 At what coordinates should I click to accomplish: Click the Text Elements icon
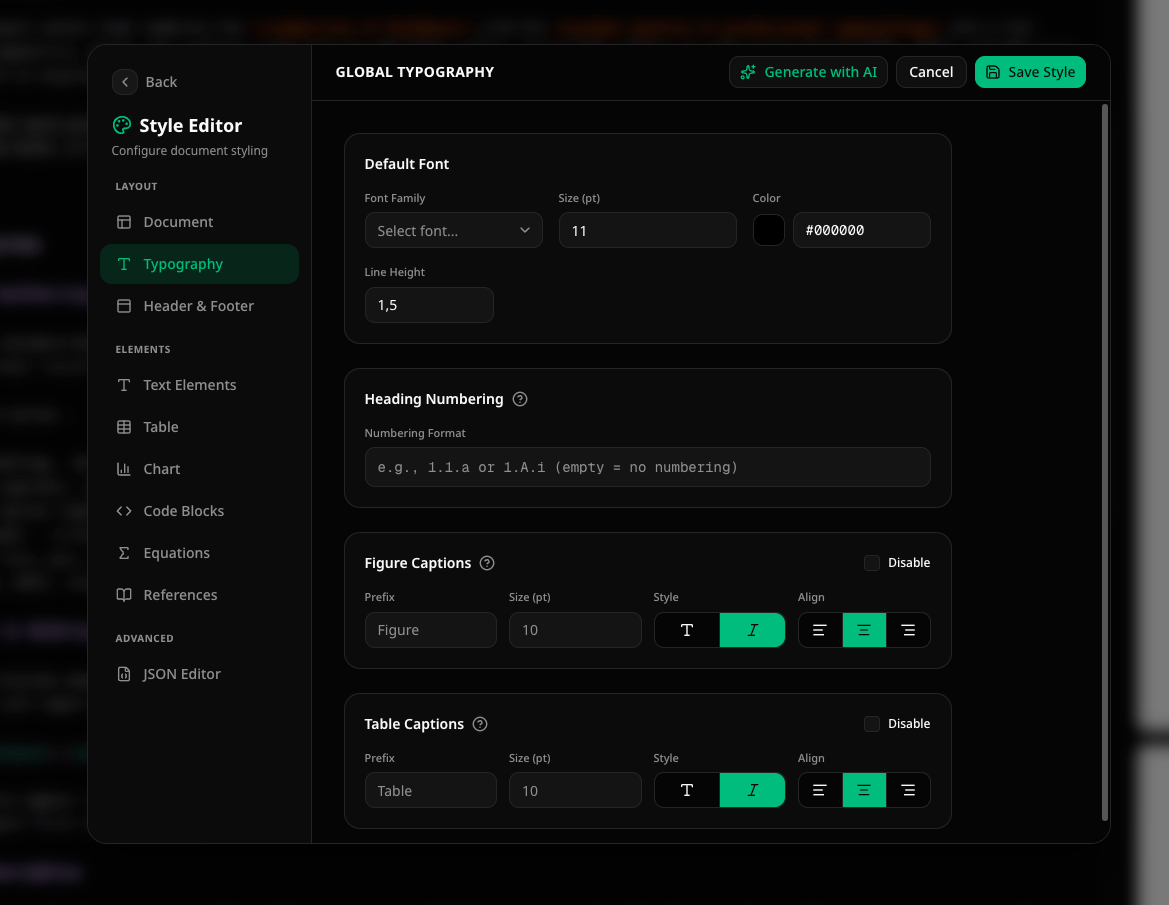pyautogui.click(x=124, y=385)
